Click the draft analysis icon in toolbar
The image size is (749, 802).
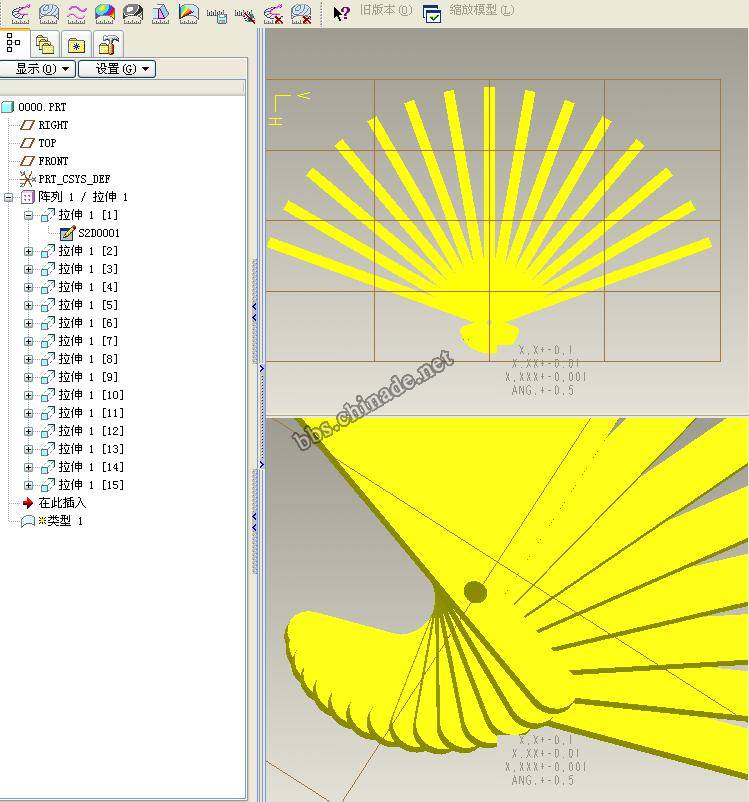coord(160,13)
